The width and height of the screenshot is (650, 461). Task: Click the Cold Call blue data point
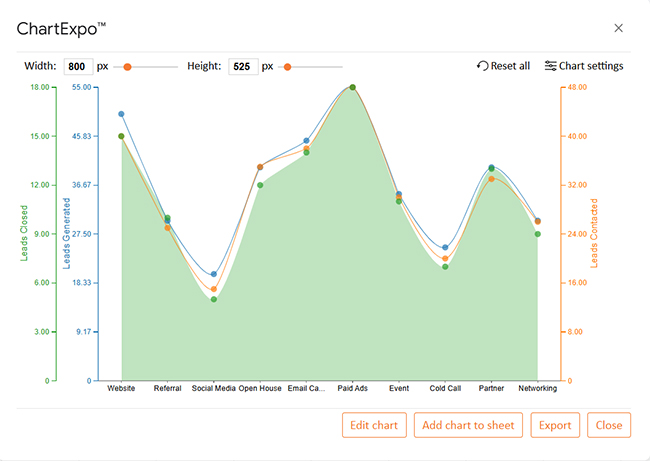[445, 247]
